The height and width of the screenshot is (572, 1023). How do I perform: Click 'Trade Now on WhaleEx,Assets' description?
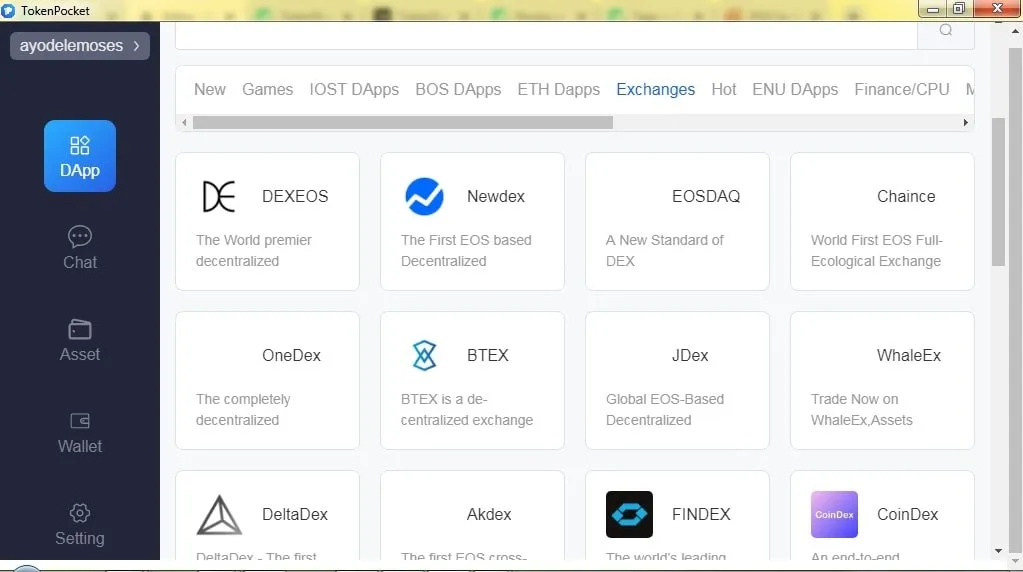861,410
